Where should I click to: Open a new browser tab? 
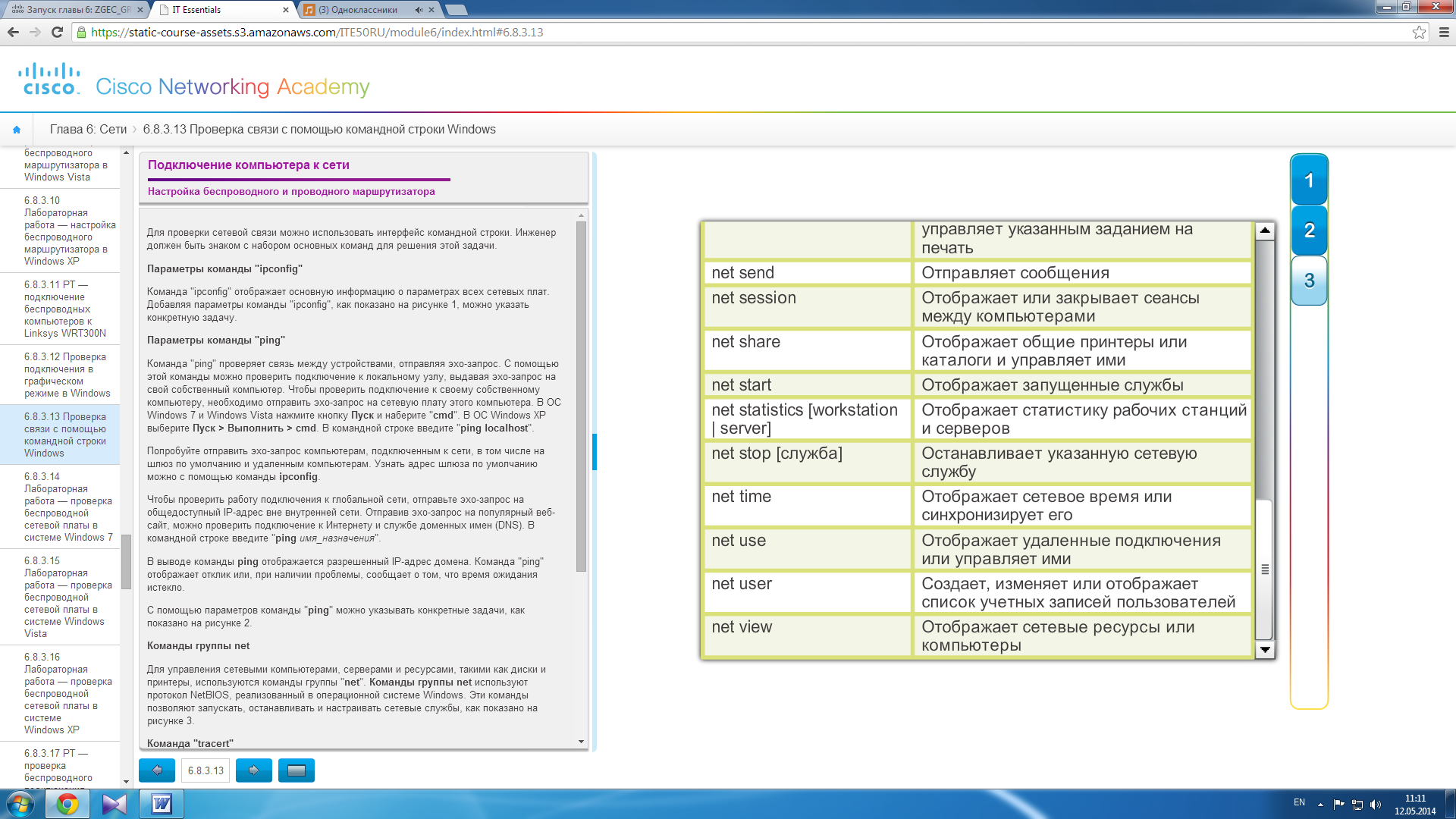point(456,10)
